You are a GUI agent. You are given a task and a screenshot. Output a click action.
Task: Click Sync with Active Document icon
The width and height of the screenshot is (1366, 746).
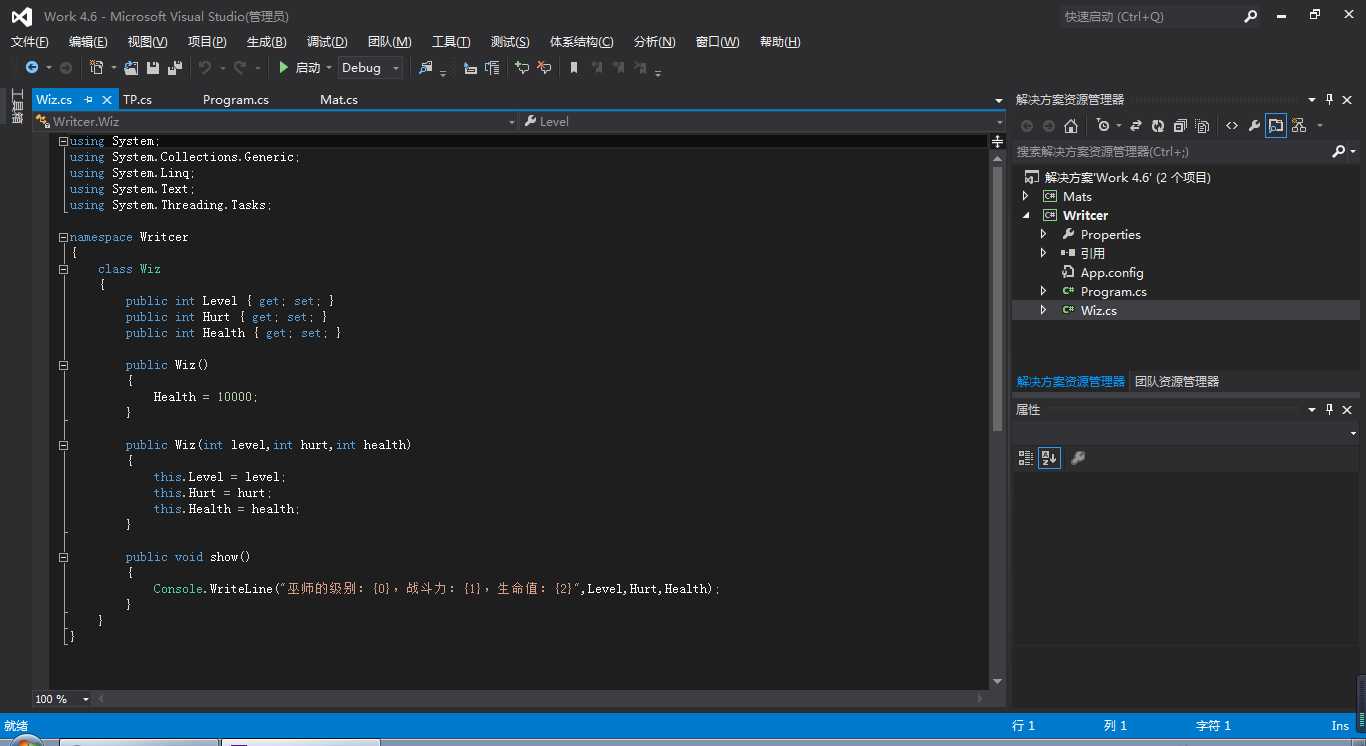tap(1136, 126)
